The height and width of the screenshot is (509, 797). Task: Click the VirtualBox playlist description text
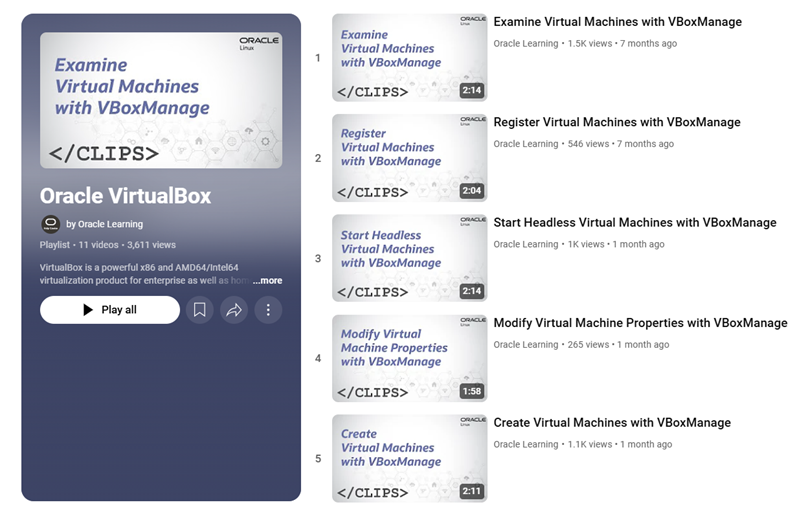(145, 274)
